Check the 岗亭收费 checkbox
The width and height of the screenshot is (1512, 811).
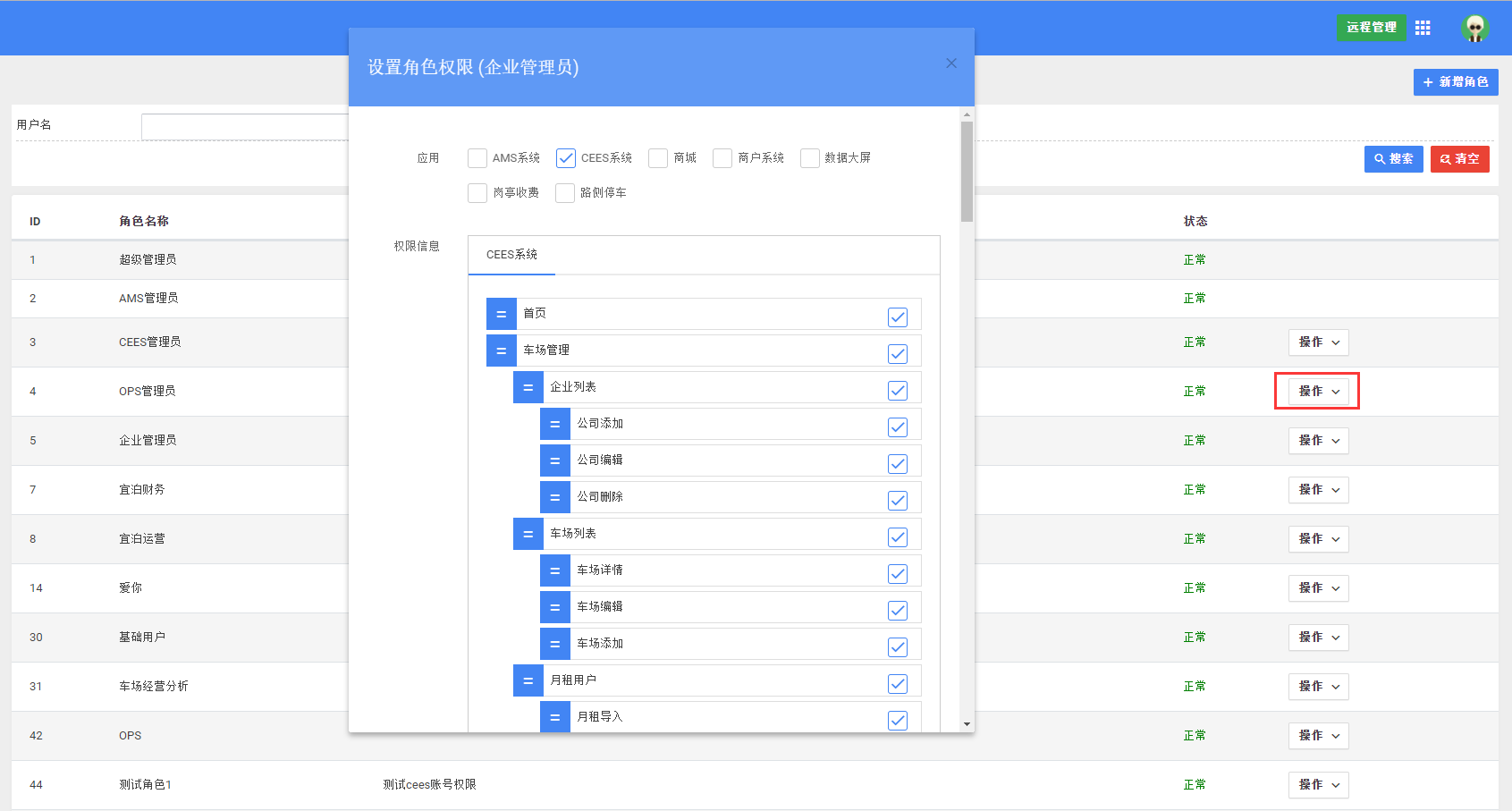click(477, 193)
